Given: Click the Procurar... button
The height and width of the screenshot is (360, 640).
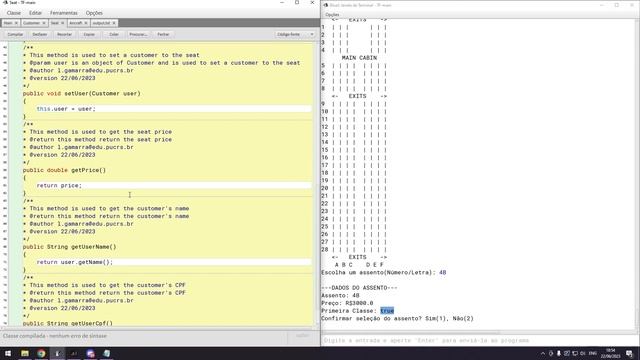Looking at the screenshot, I should [138, 35].
